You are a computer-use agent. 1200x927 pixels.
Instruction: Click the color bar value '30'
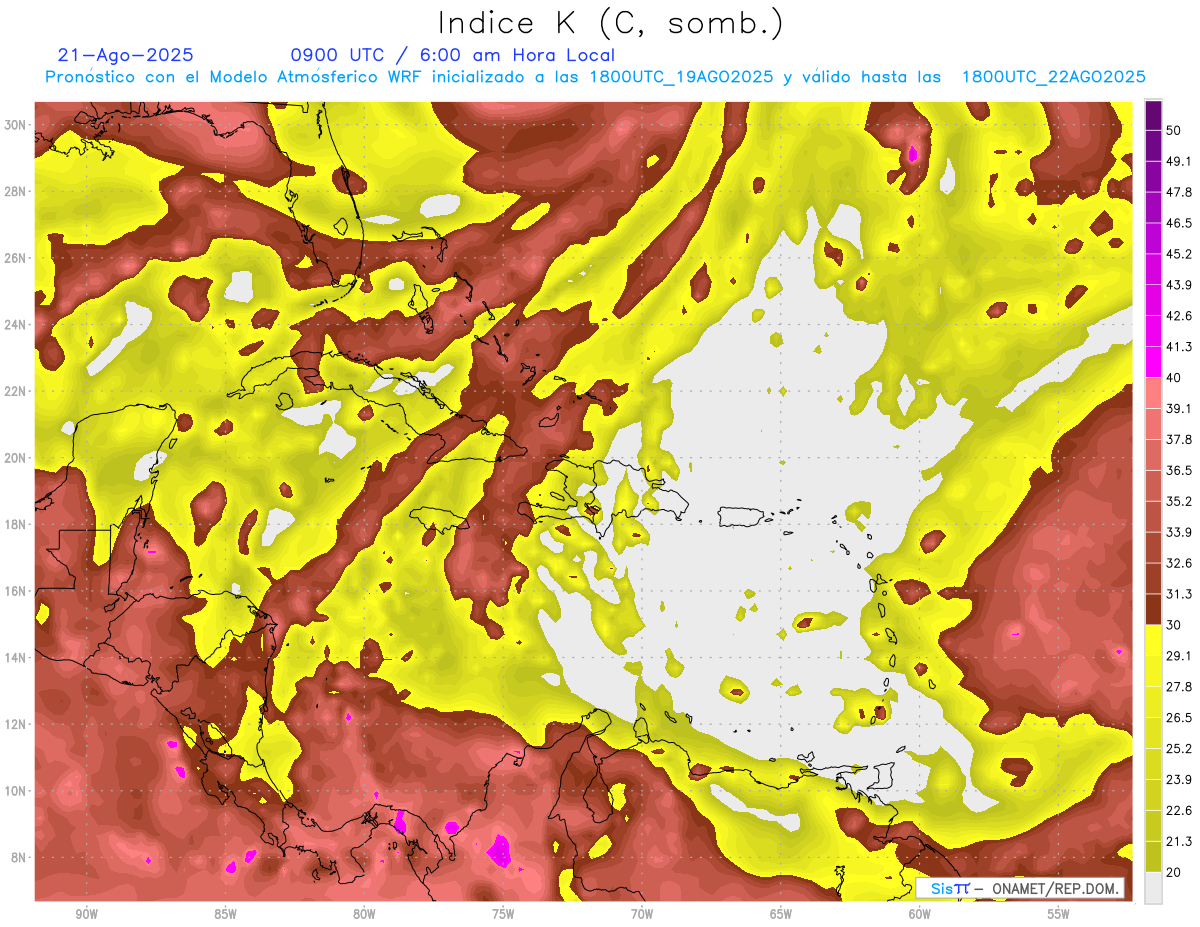(1174, 625)
